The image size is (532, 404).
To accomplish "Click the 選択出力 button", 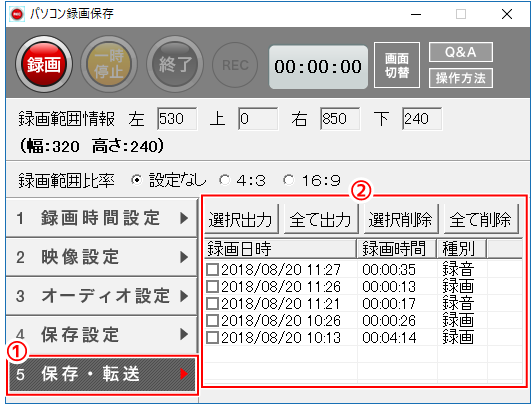I will 241,219.
